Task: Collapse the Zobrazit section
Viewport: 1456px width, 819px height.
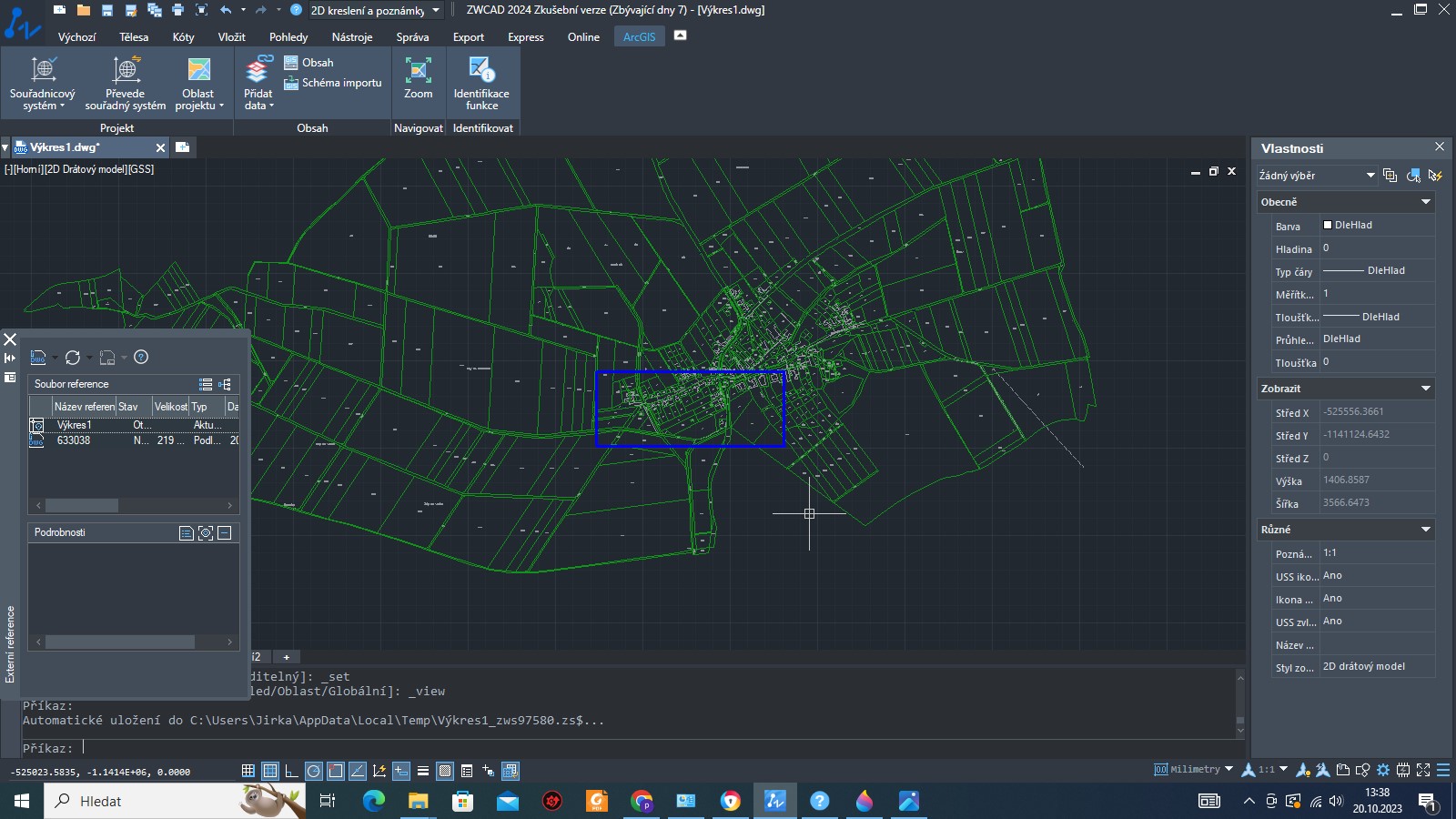Action: pos(1426,389)
